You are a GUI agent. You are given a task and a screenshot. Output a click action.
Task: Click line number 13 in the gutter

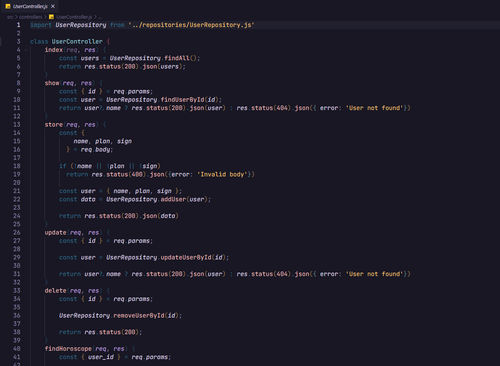tap(17, 125)
